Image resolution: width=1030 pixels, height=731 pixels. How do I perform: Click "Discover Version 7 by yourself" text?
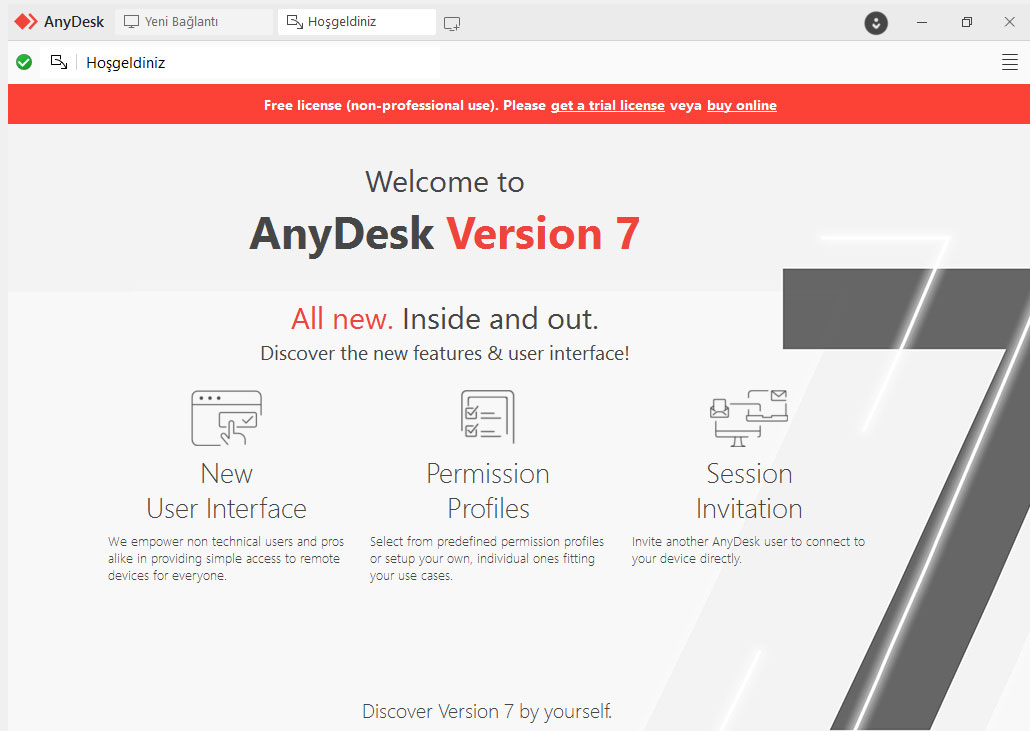tap(486, 711)
